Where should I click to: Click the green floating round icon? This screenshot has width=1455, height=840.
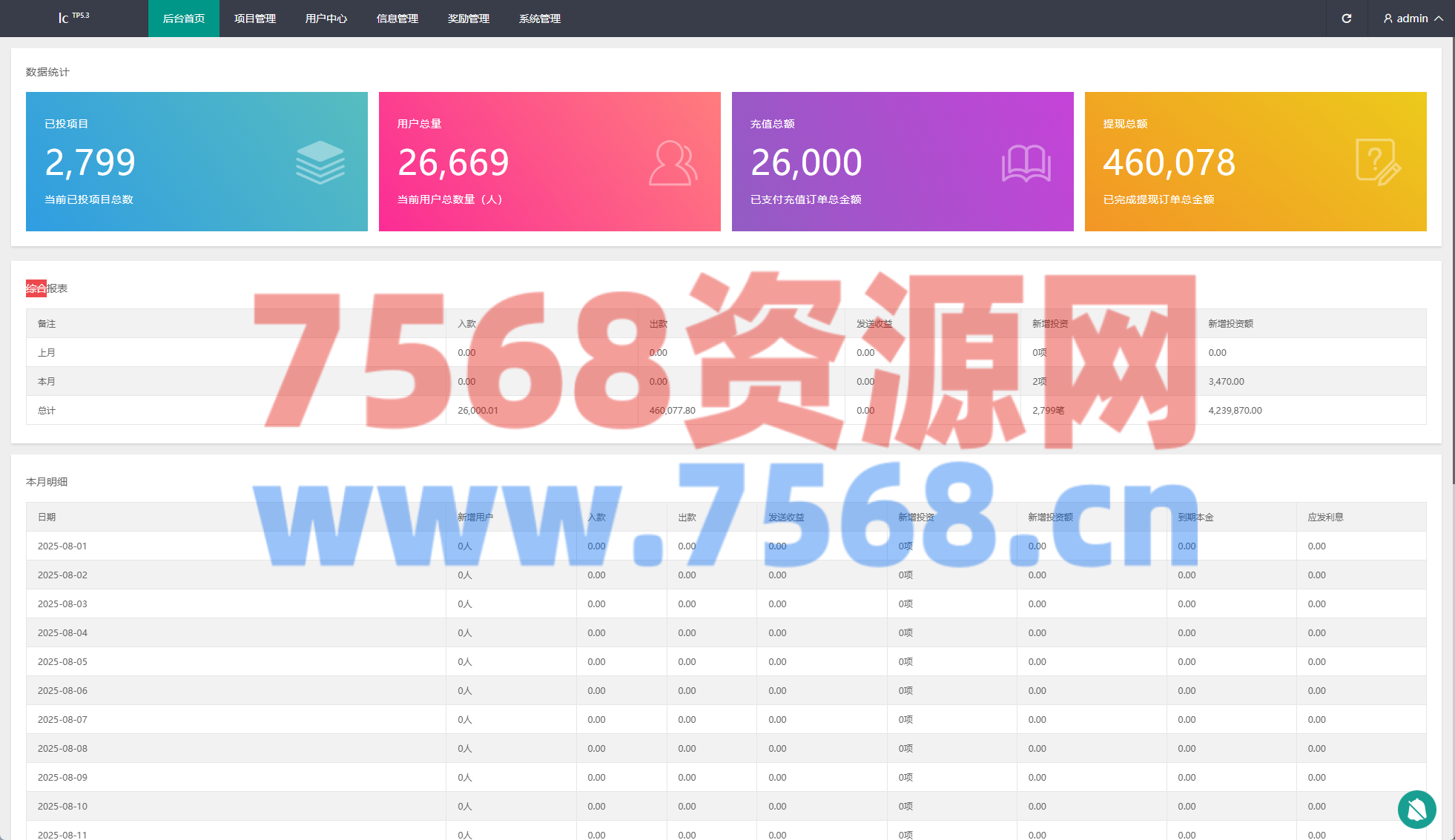1416,810
